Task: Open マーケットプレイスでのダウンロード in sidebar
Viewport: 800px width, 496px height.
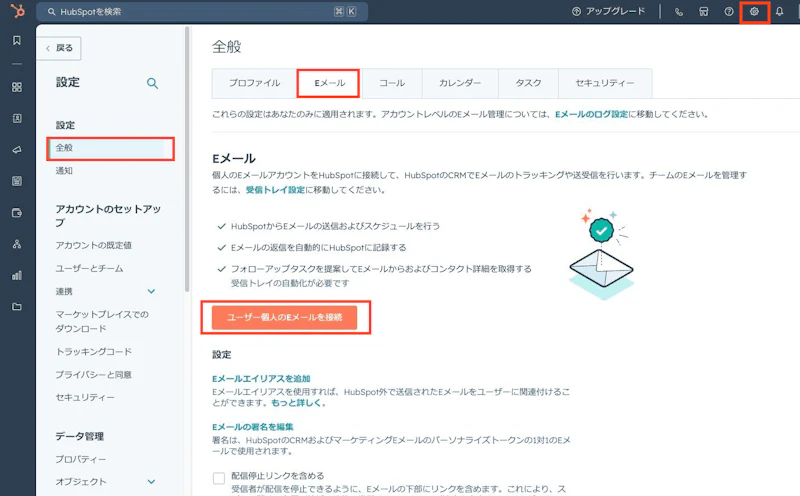Action: (x=102, y=321)
